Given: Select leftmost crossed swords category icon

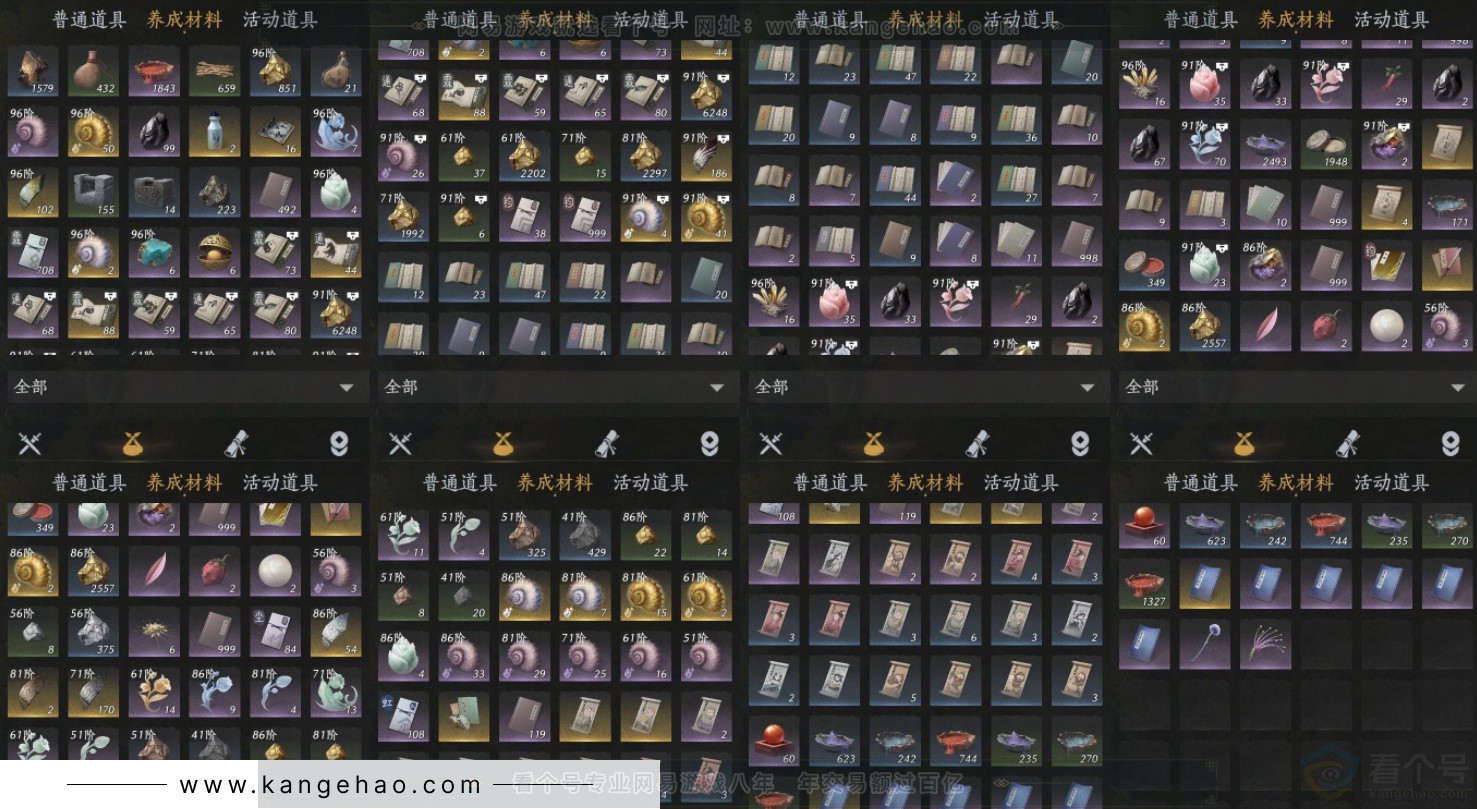Looking at the screenshot, I should [30, 443].
